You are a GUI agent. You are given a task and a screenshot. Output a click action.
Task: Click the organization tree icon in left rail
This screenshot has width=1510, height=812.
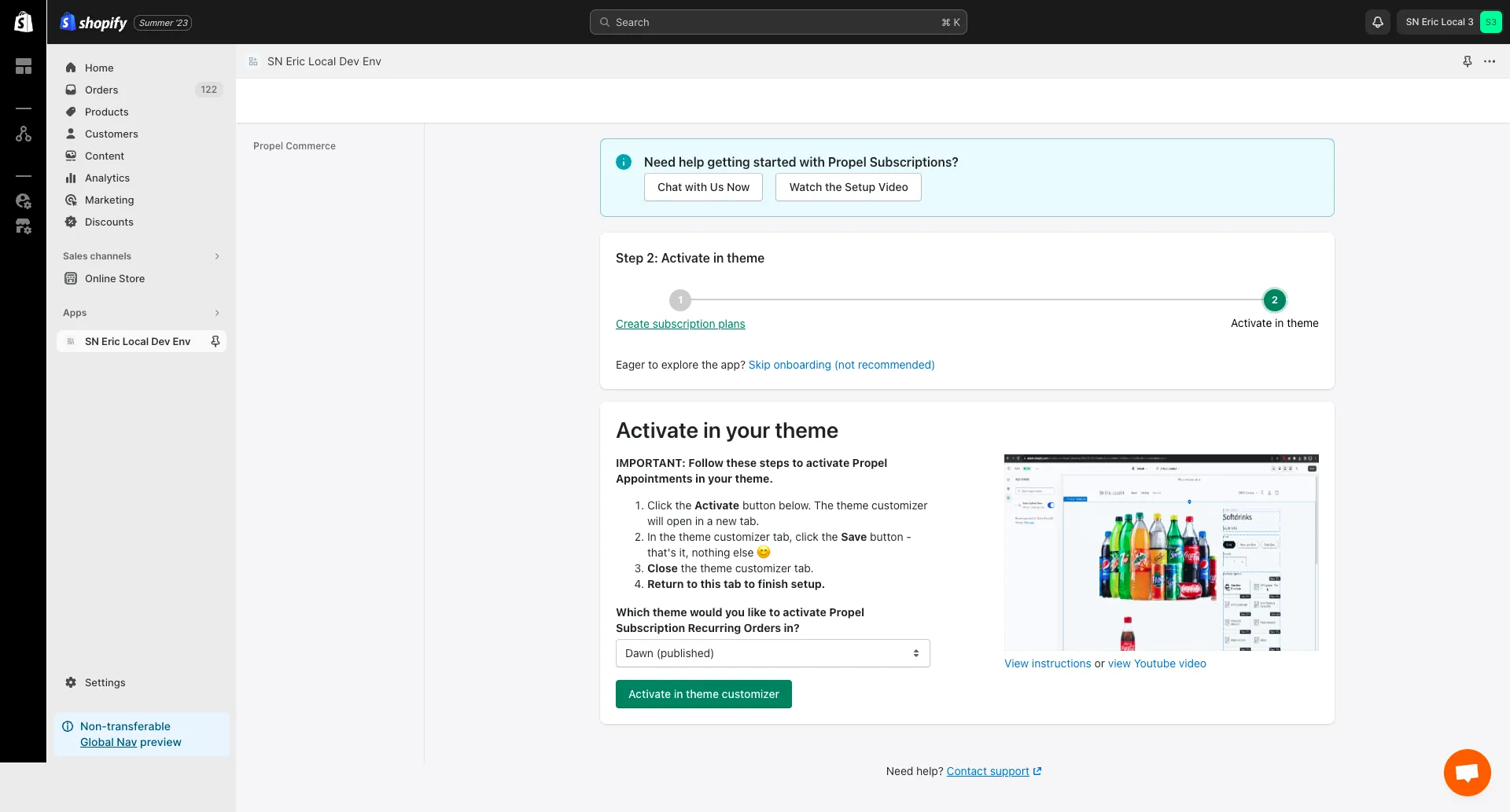click(x=24, y=134)
